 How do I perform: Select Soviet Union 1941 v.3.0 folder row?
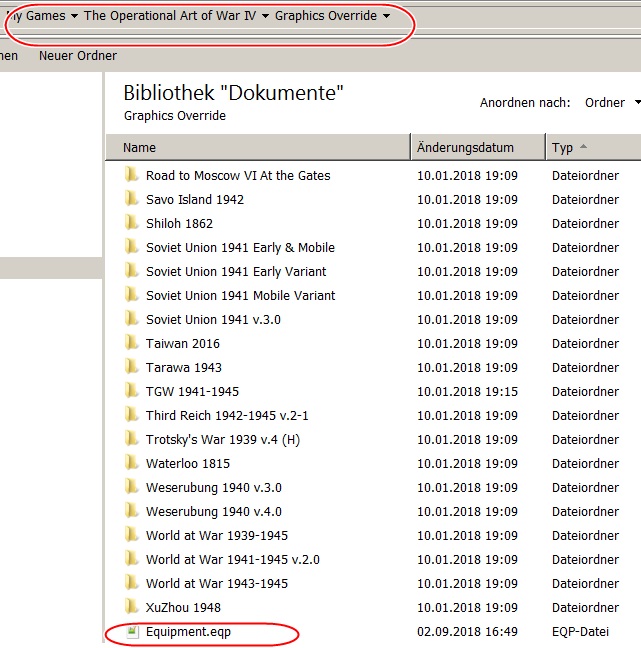pos(373,319)
